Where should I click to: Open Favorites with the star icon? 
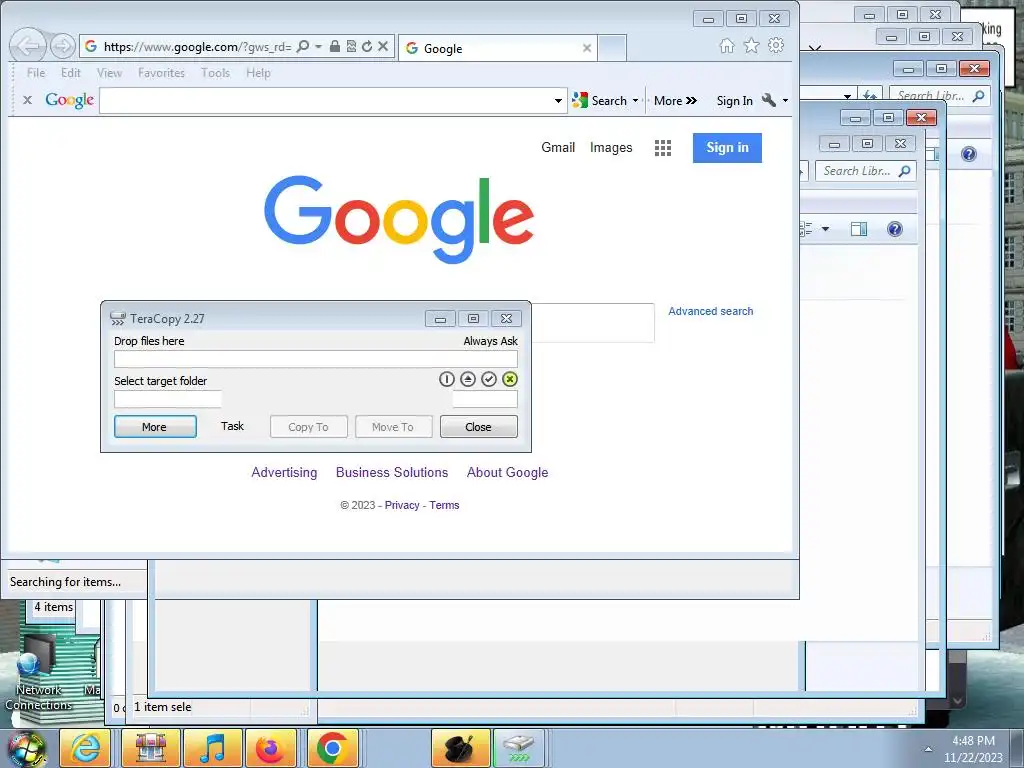(x=752, y=45)
